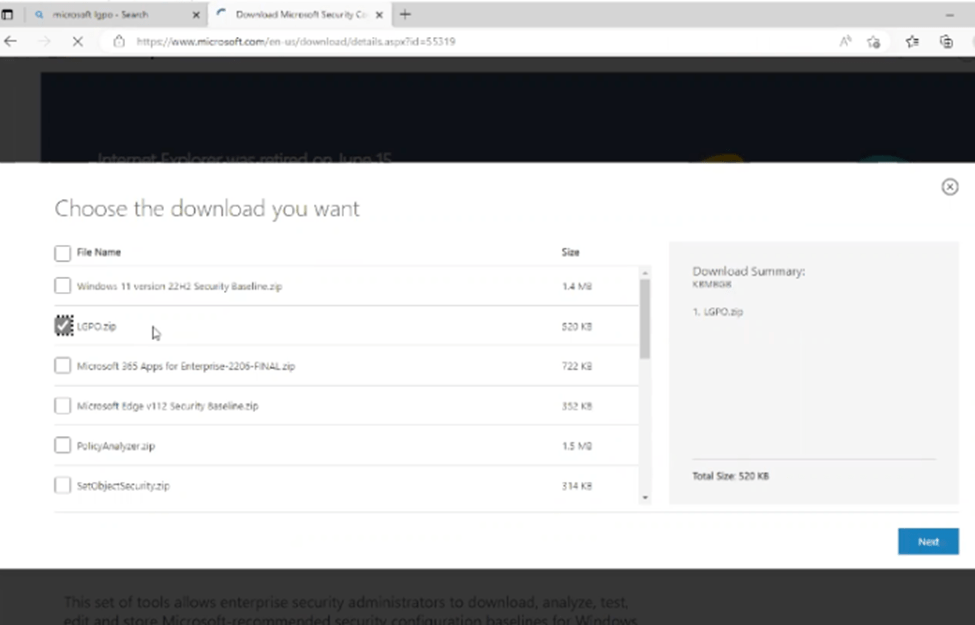975x625 pixels.
Task: Toggle the select-all File Name checkbox
Action: point(63,253)
